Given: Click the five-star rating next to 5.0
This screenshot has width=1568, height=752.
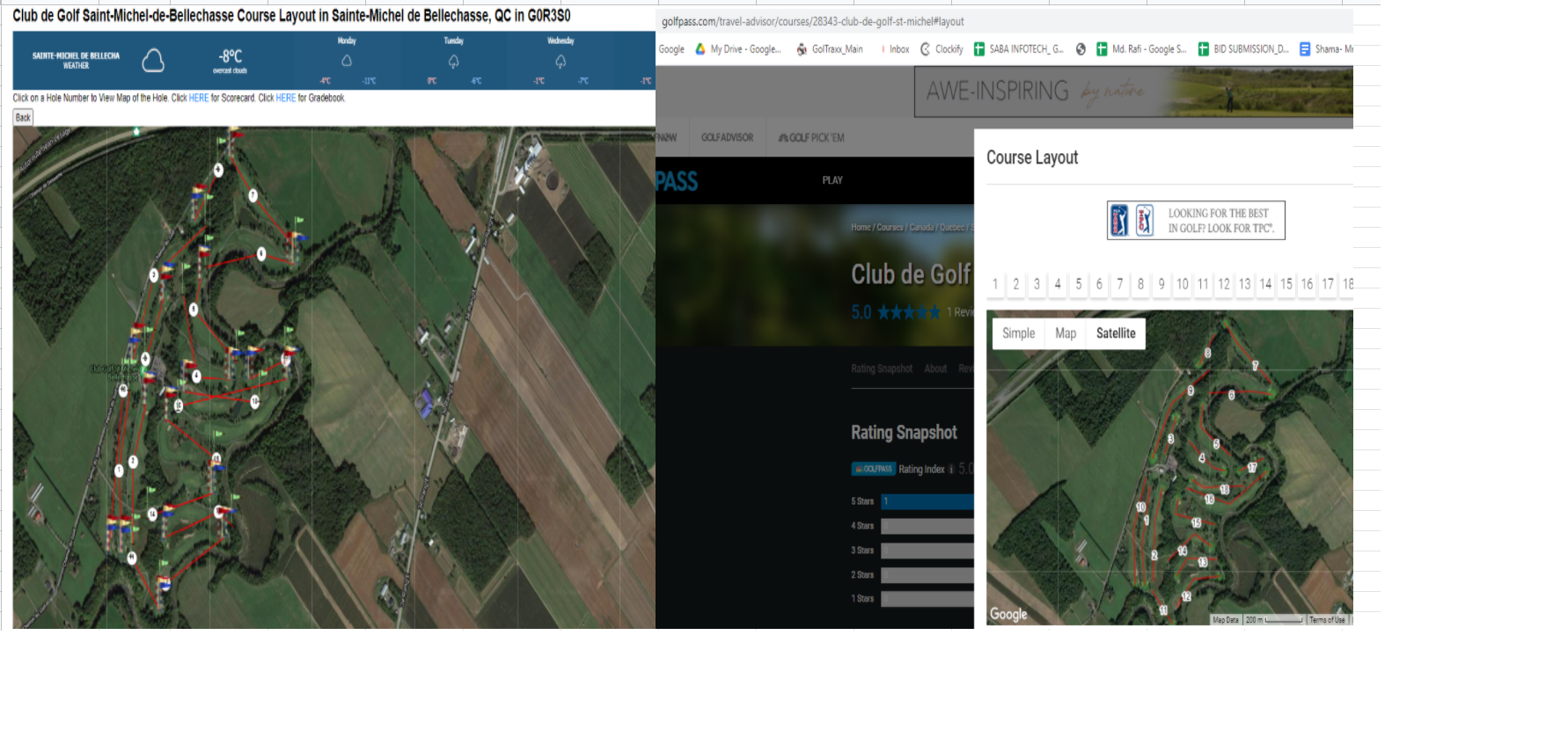Looking at the screenshot, I should [909, 312].
